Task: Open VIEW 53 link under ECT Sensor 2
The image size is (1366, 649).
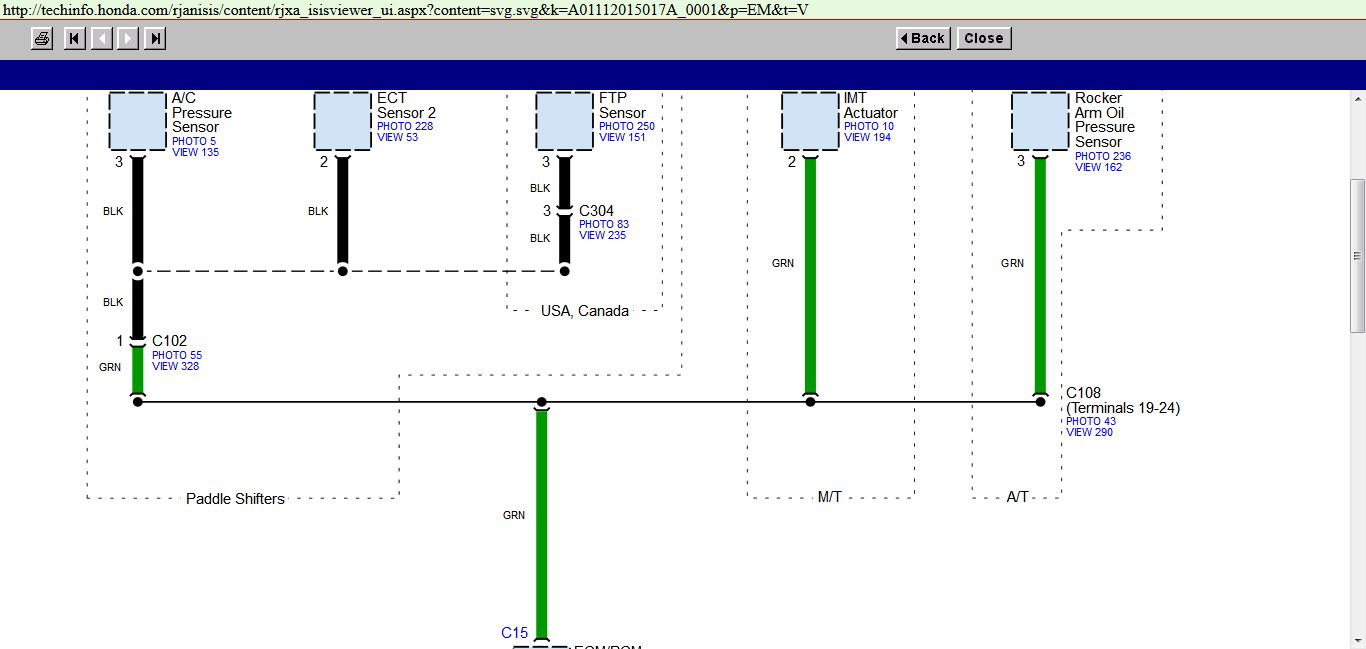Action: pos(397,137)
